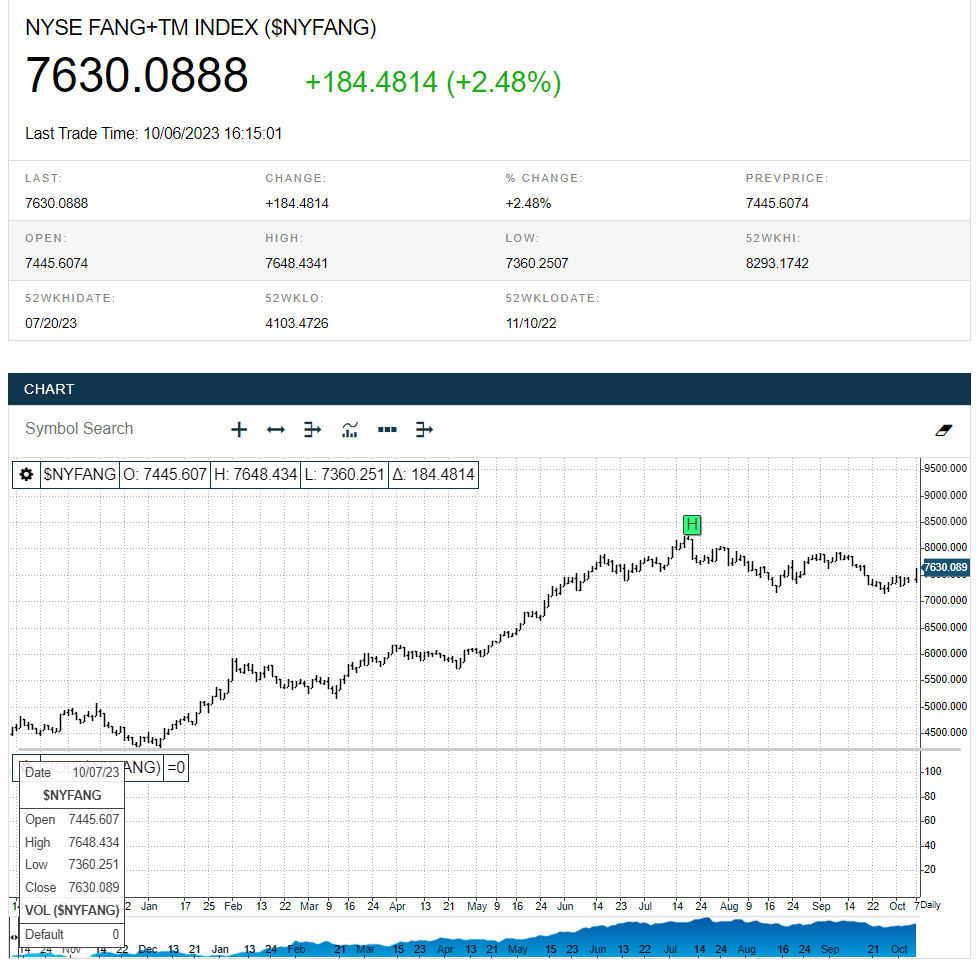Click the Jul label on the date axis
This screenshot has height=972, width=980.
click(x=645, y=906)
